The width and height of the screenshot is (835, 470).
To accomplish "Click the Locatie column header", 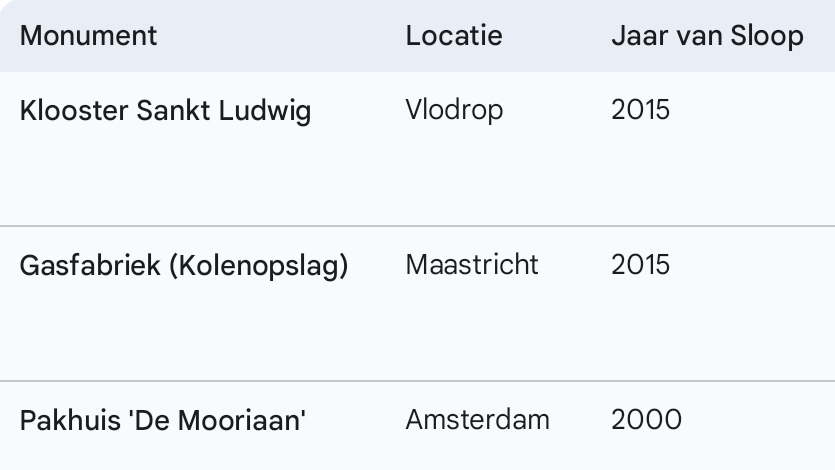I will click(x=453, y=36).
